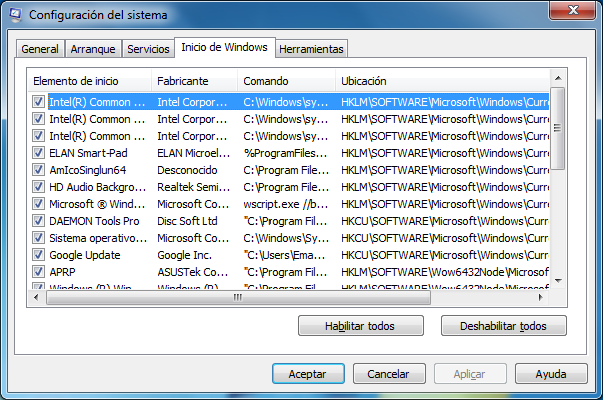Click the wscript.exe //b... command cell
Viewport: 603px width, 400px height.
[285, 204]
